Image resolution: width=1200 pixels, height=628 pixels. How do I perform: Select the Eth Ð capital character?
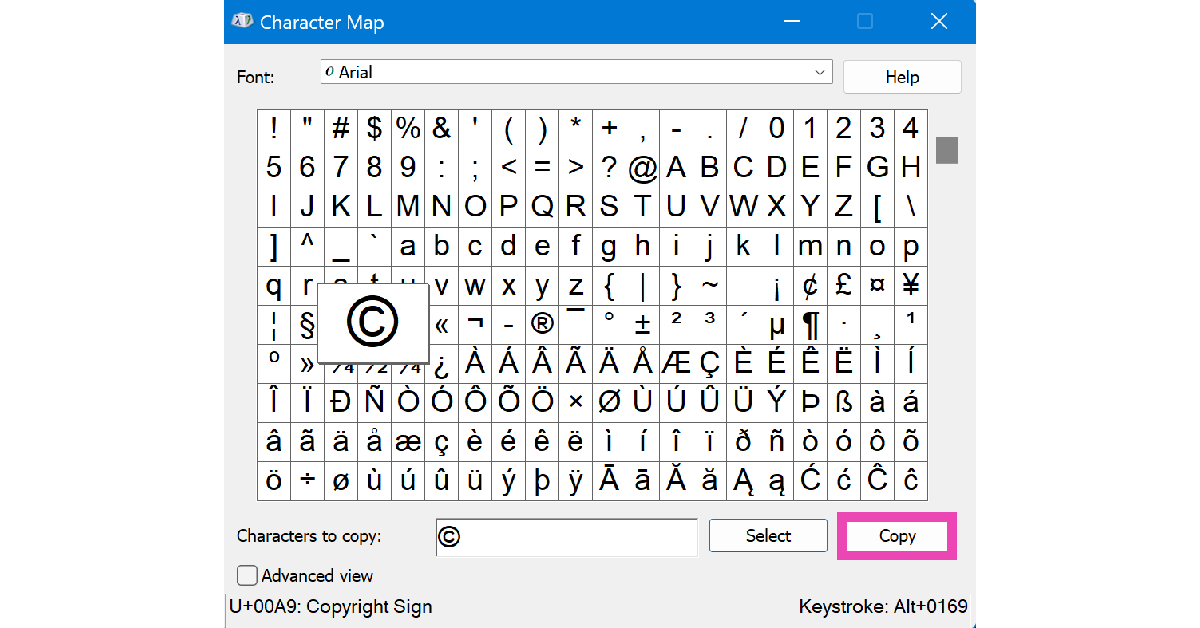click(341, 402)
